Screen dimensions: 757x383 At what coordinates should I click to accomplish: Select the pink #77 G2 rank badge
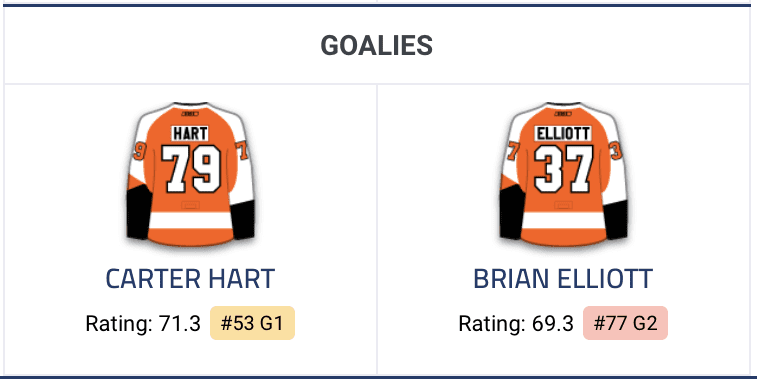[625, 323]
